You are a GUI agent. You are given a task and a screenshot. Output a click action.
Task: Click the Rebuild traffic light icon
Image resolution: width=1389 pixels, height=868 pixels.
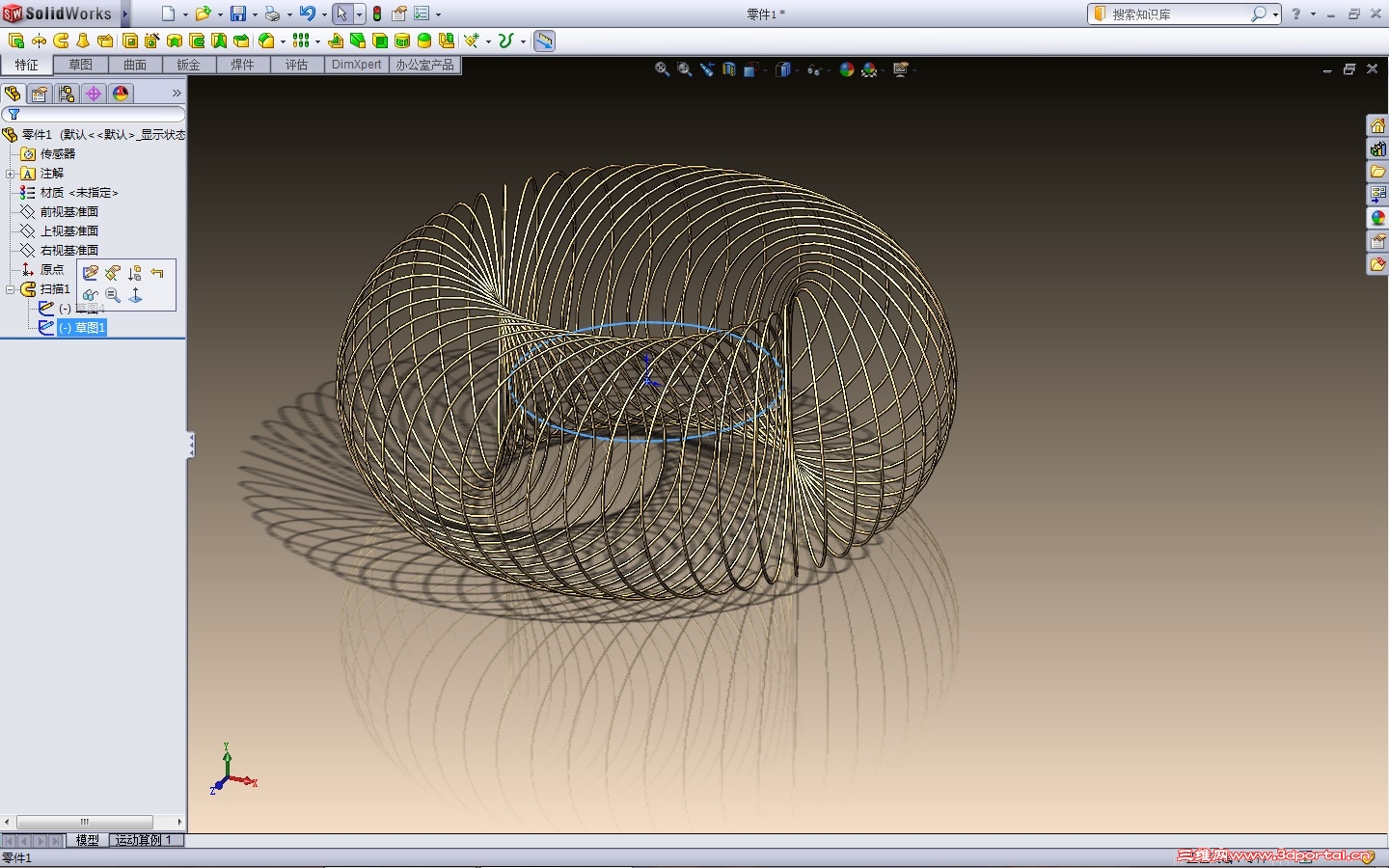[377, 14]
